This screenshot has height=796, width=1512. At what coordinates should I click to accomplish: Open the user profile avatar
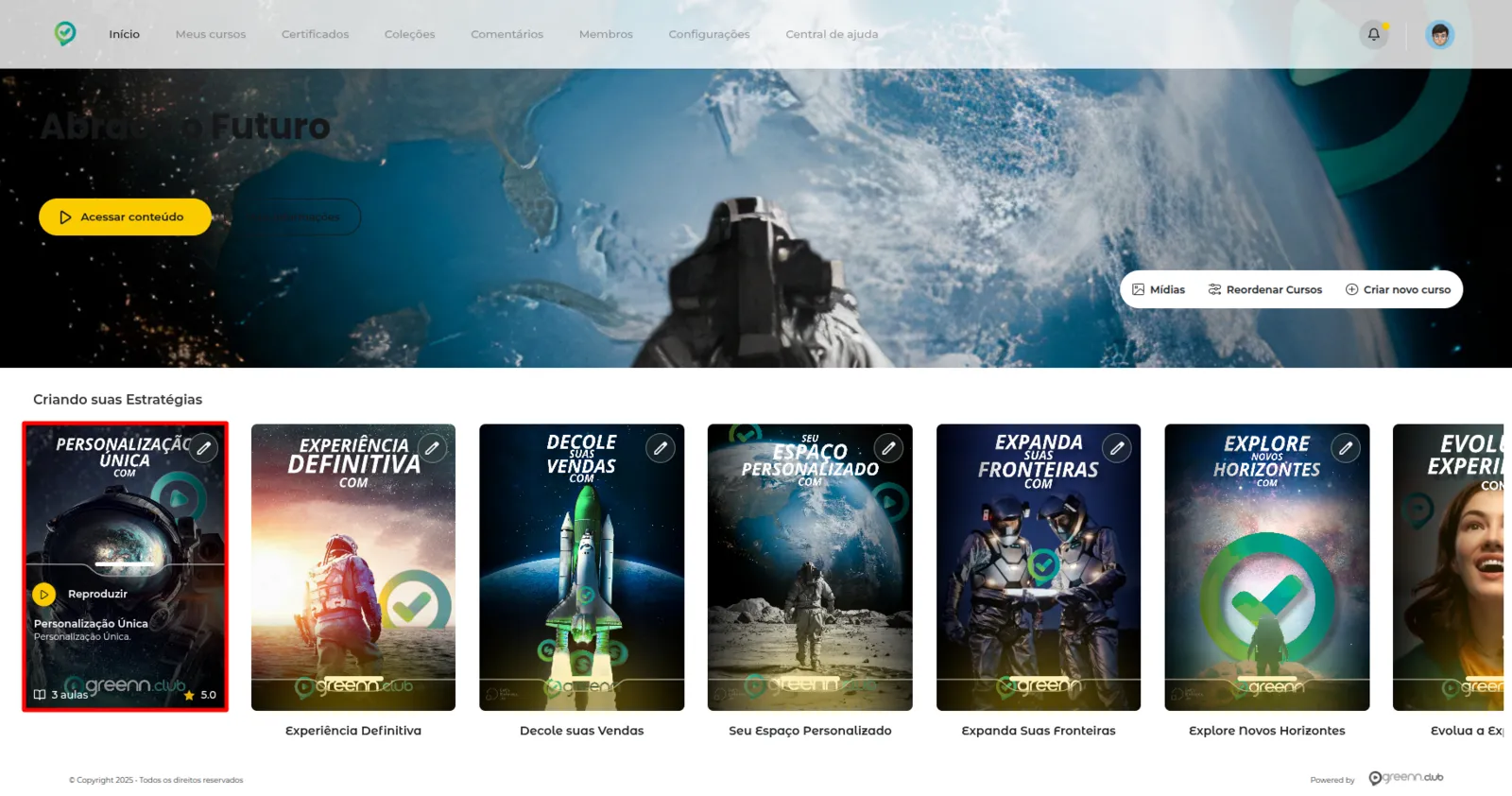(x=1439, y=35)
